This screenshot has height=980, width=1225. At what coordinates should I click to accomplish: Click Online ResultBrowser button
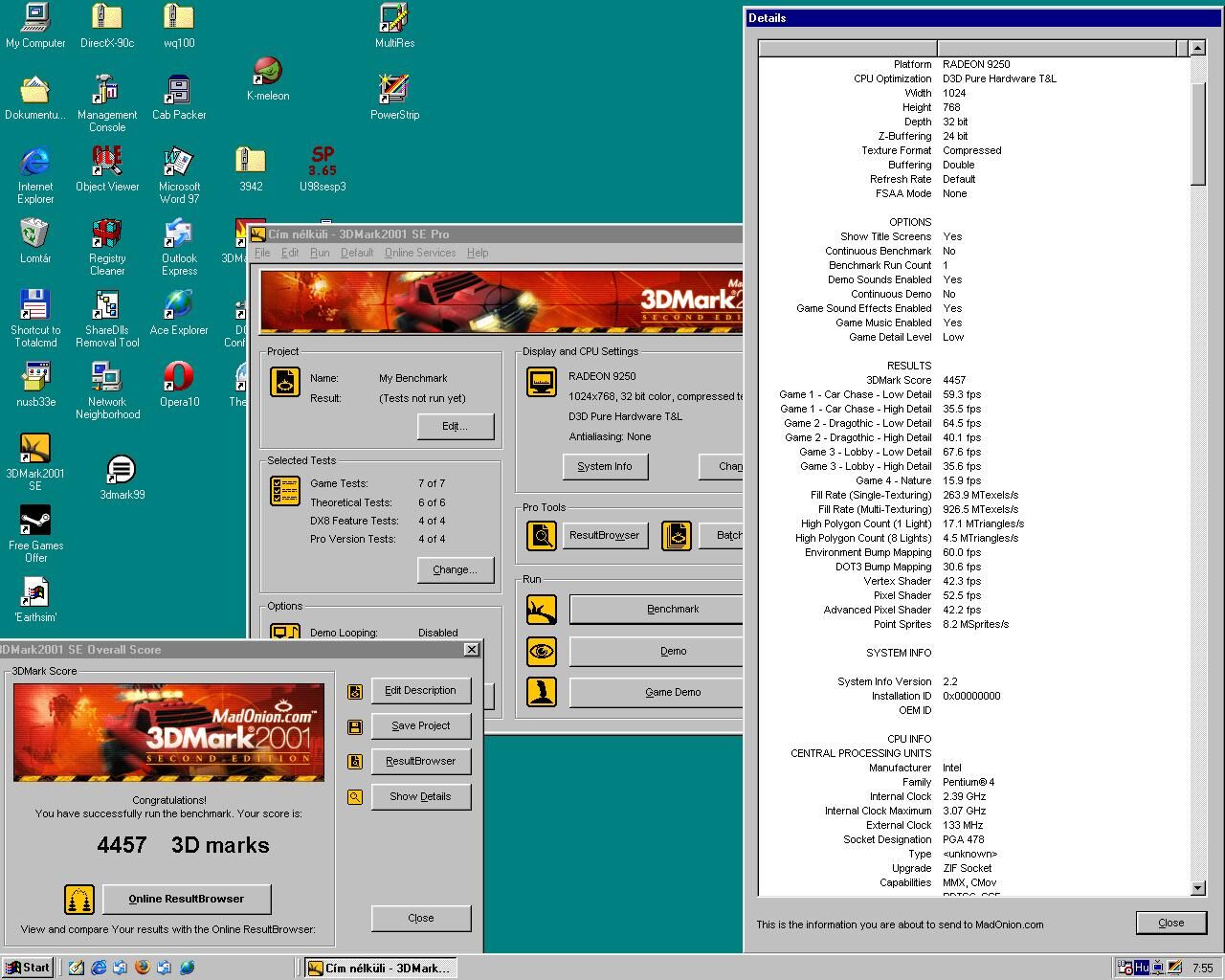tap(187, 899)
